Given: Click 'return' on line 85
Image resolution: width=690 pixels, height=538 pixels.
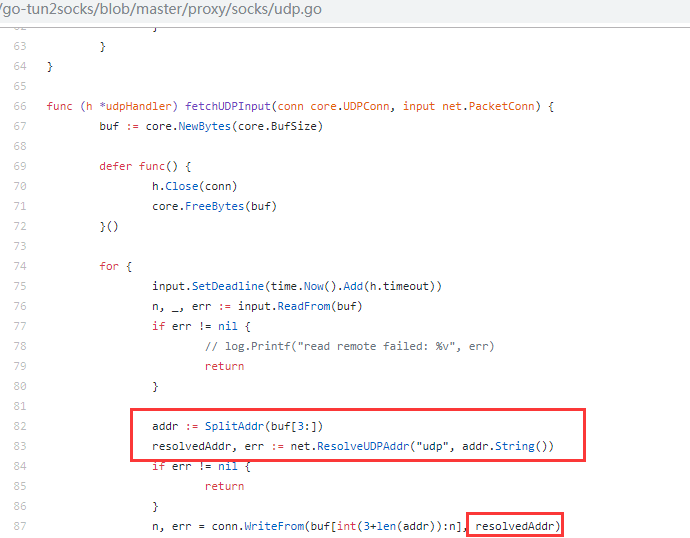Looking at the screenshot, I should click(224, 487).
